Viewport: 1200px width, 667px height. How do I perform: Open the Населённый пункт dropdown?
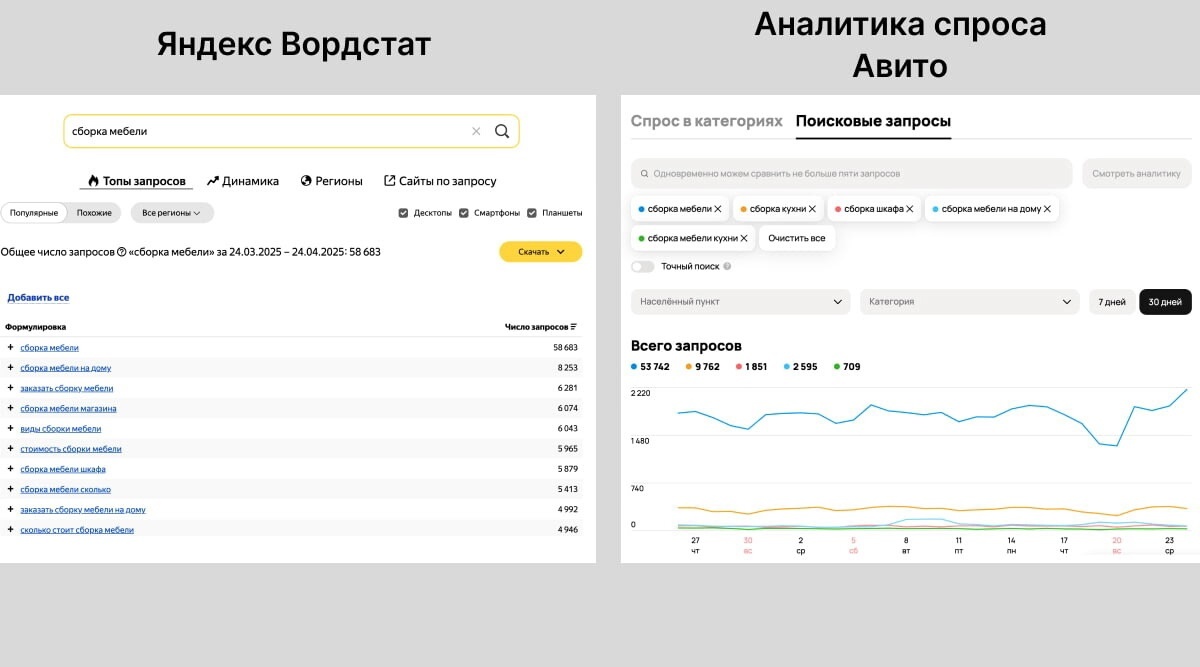[740, 302]
